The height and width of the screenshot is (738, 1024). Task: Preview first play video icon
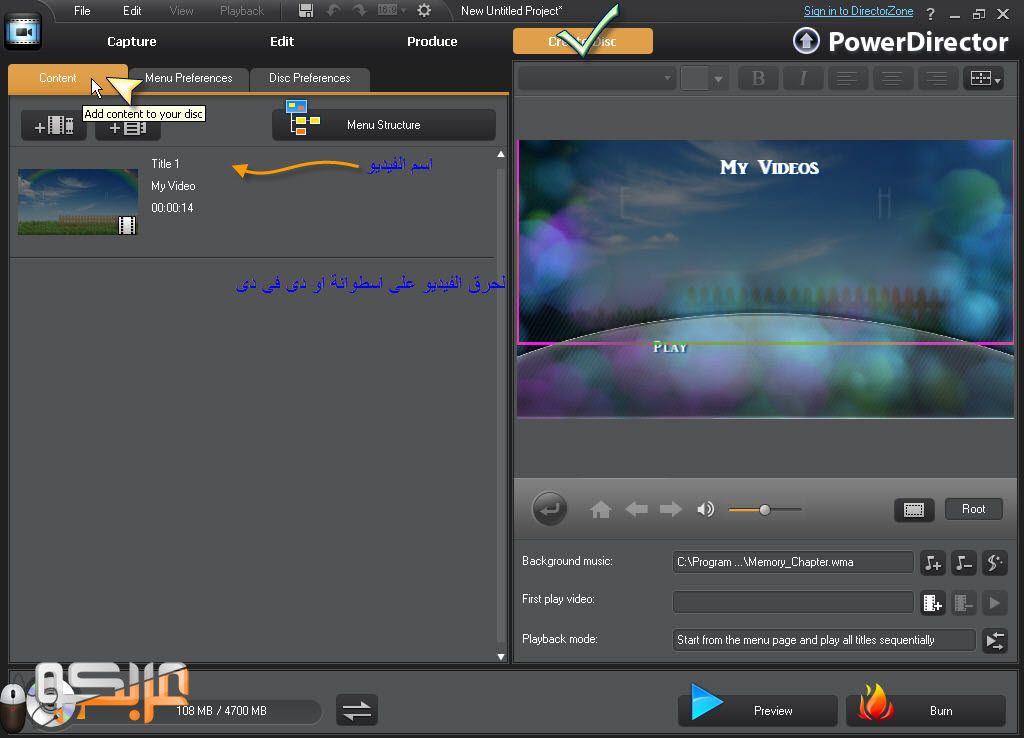995,603
